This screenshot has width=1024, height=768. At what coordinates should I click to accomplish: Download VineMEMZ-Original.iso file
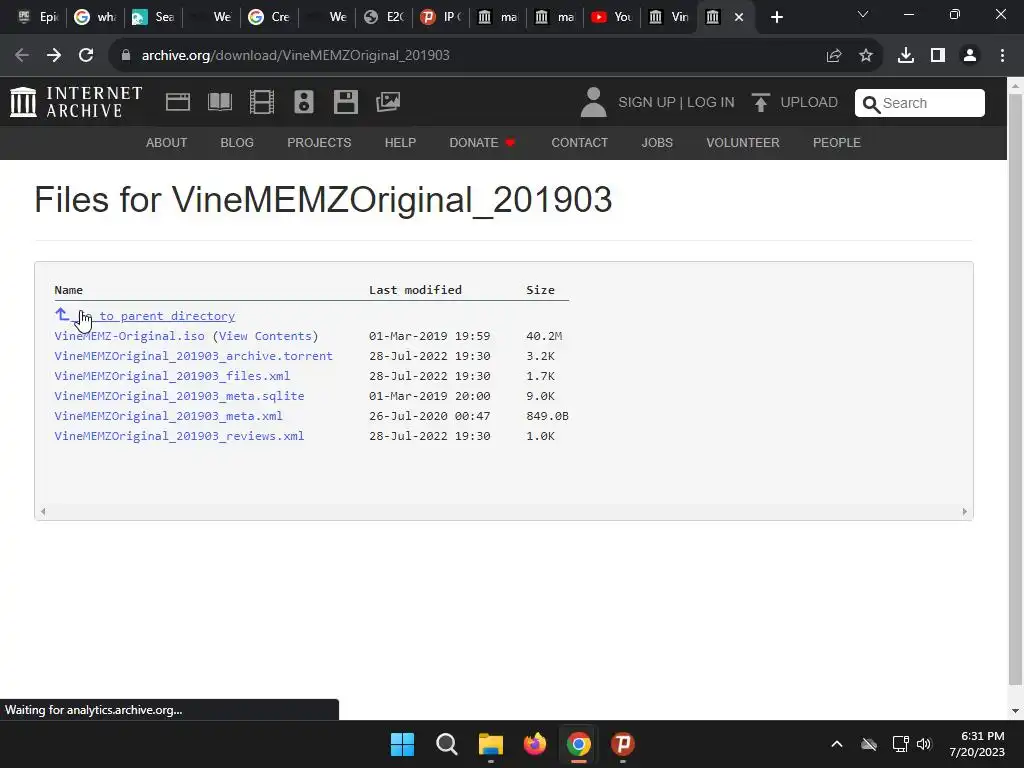point(129,336)
